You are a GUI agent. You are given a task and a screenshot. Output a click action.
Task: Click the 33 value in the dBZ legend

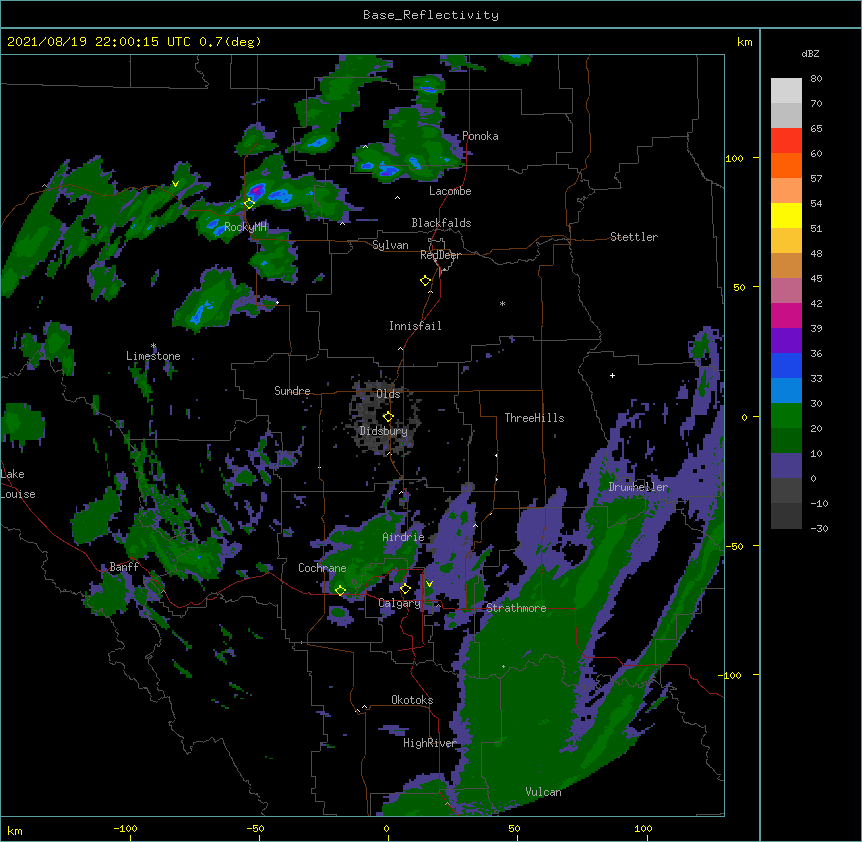click(x=816, y=379)
